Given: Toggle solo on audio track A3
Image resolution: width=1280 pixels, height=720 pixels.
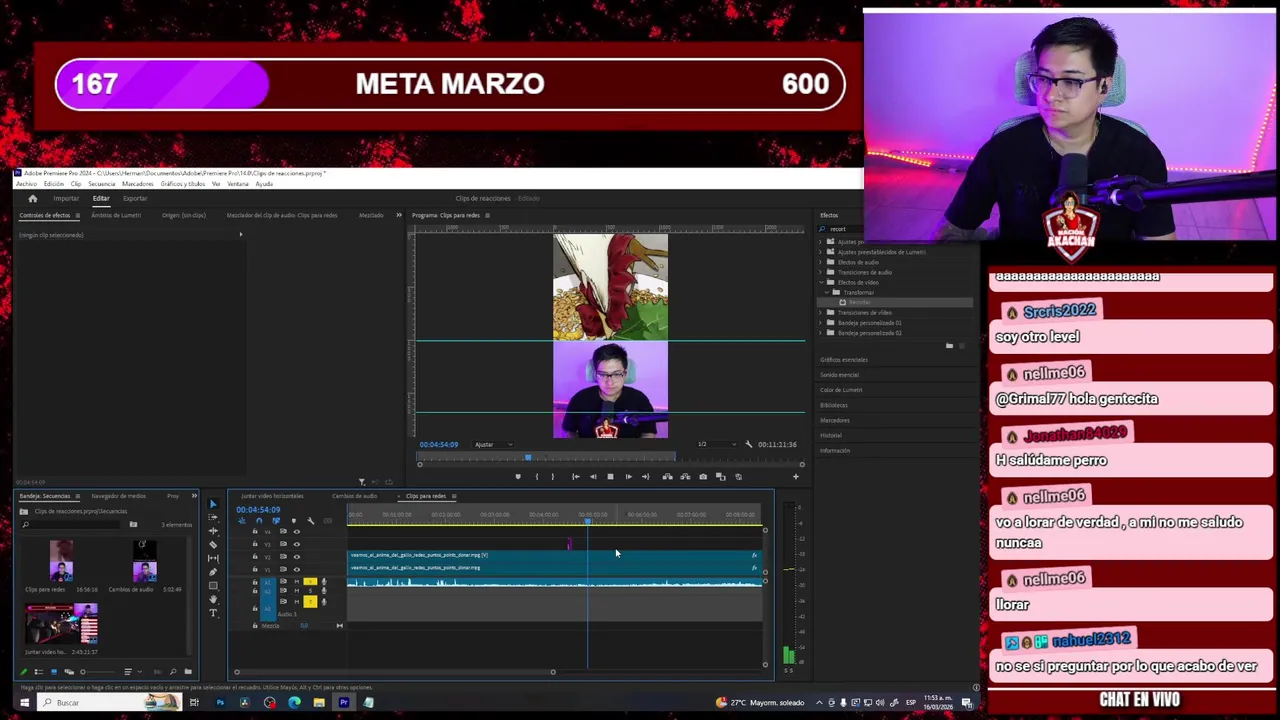Looking at the screenshot, I should tap(310, 602).
